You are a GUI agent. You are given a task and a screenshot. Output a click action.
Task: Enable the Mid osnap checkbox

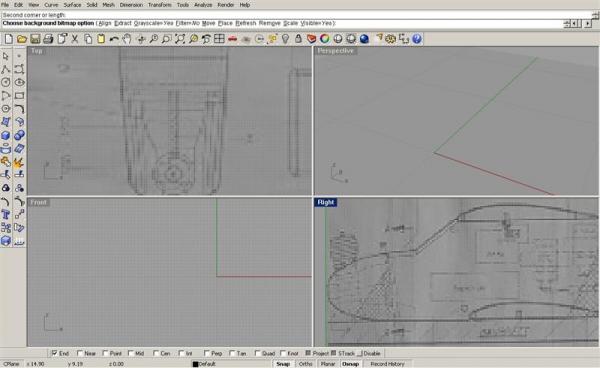(x=131, y=353)
